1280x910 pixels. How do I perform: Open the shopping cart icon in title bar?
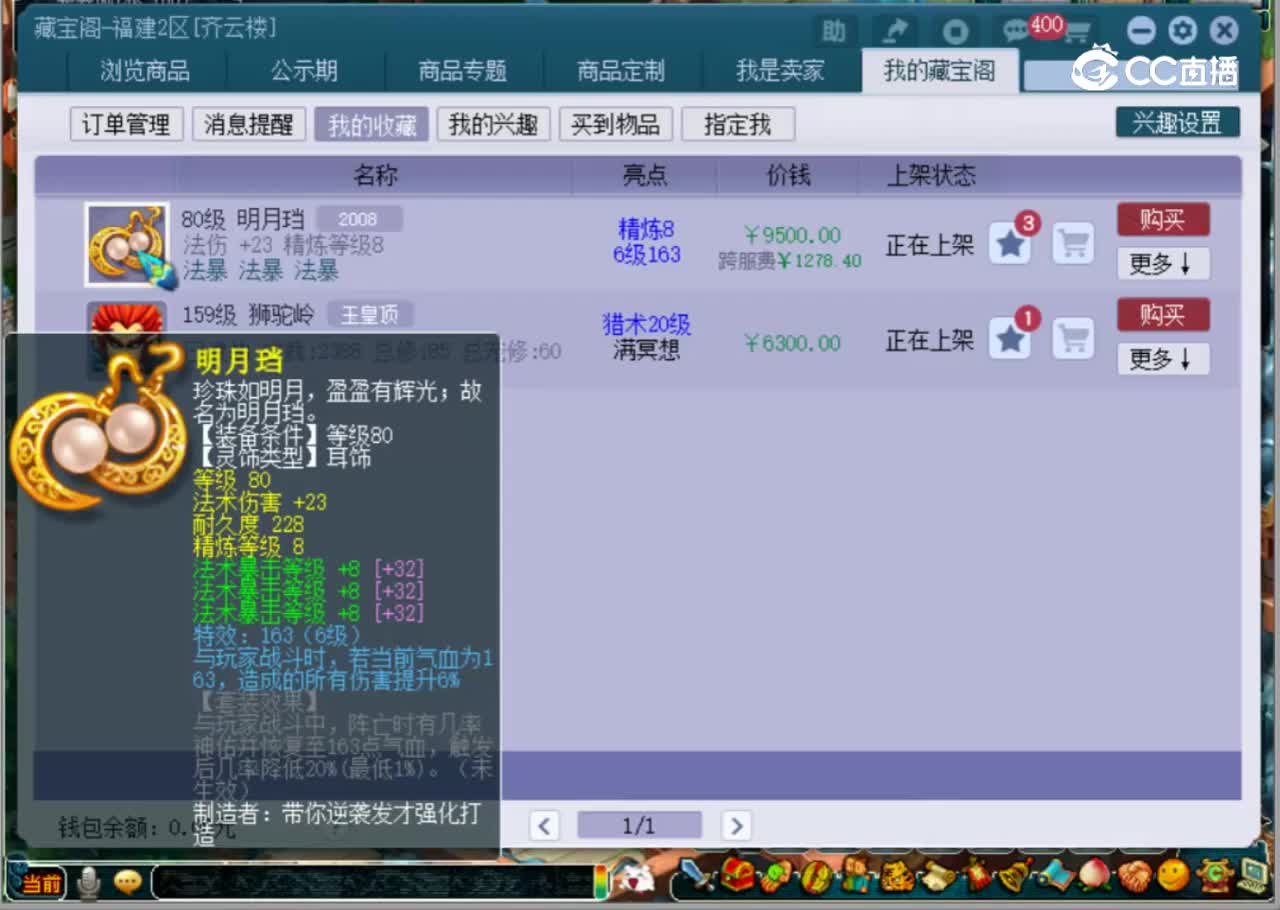click(x=1077, y=32)
